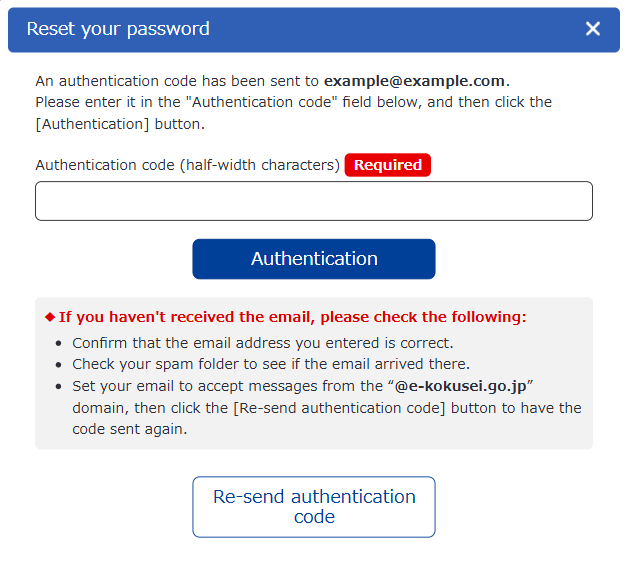Click the 'code sent again' line in the last bullet
627x571 pixels.
(130, 428)
